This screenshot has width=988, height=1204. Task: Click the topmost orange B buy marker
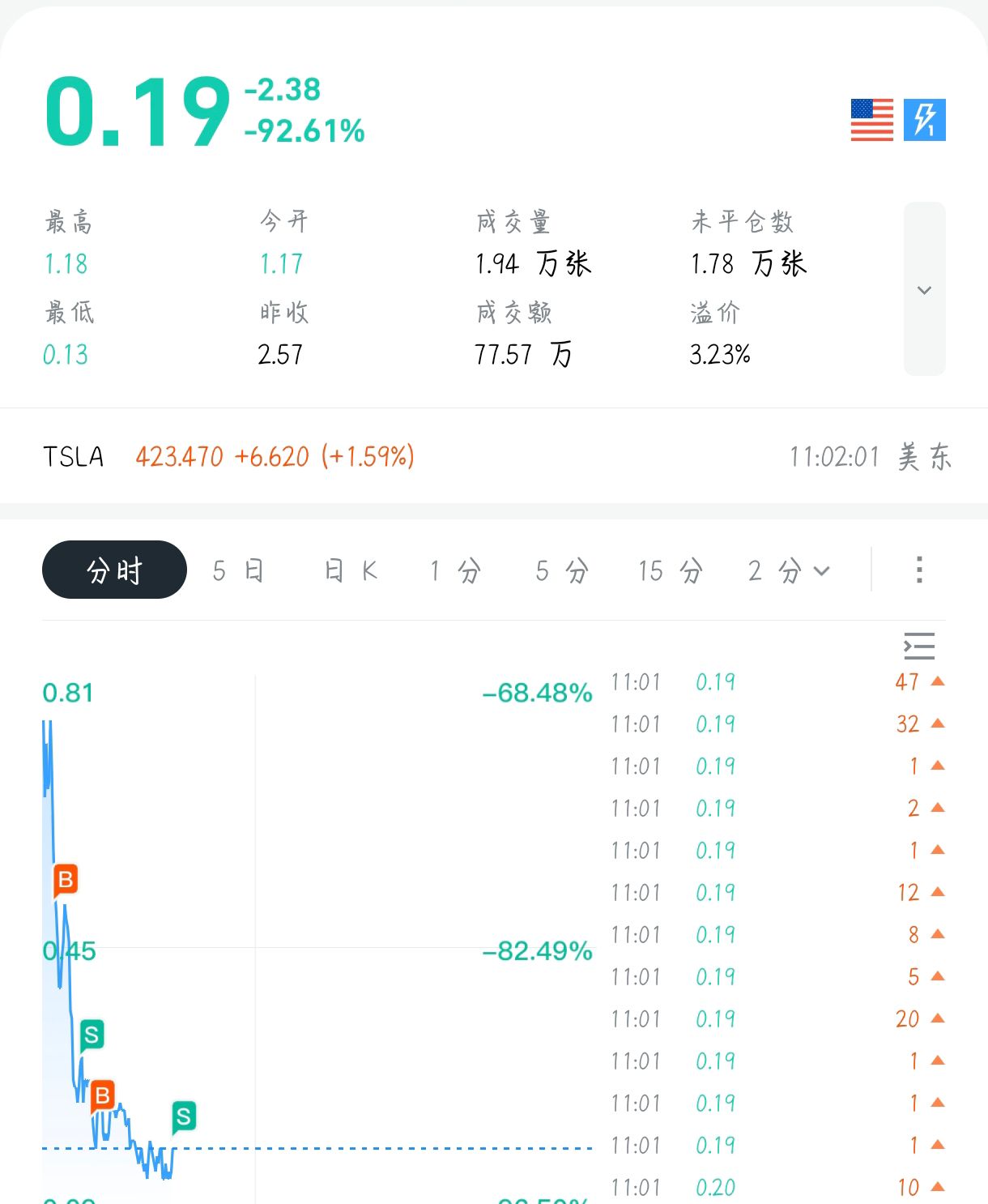66,879
